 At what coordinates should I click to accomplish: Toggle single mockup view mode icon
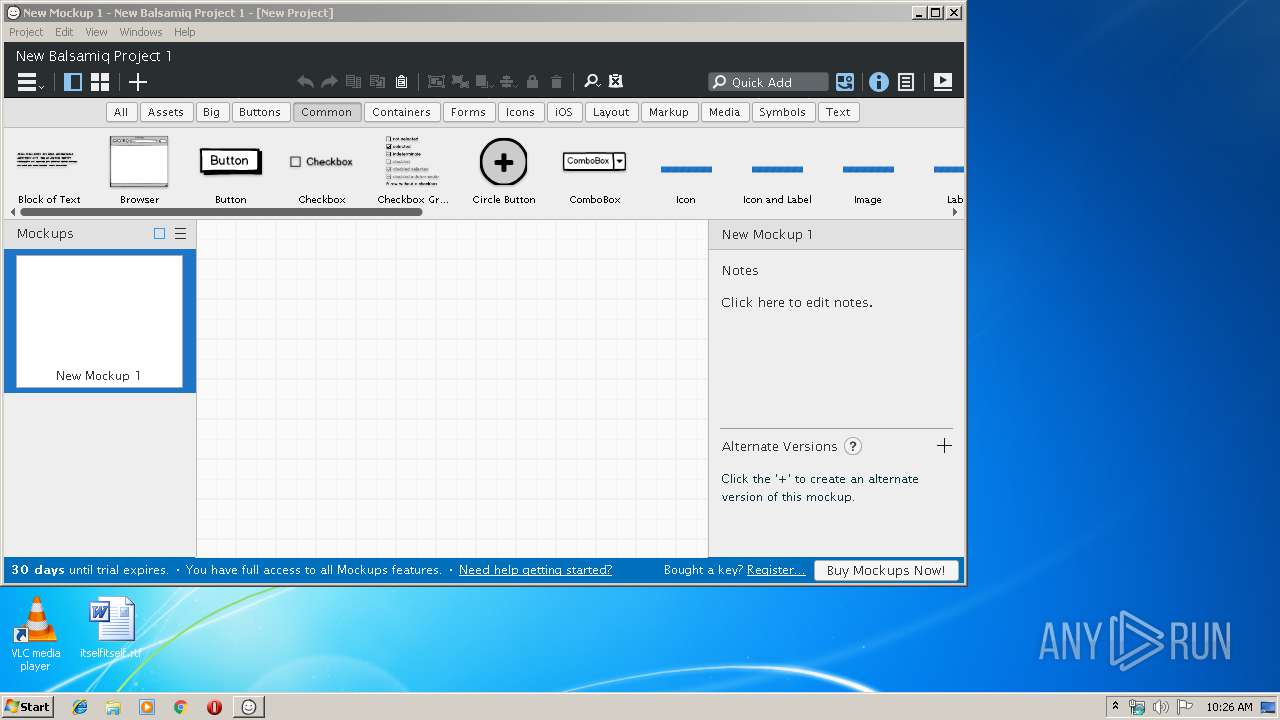(x=73, y=82)
